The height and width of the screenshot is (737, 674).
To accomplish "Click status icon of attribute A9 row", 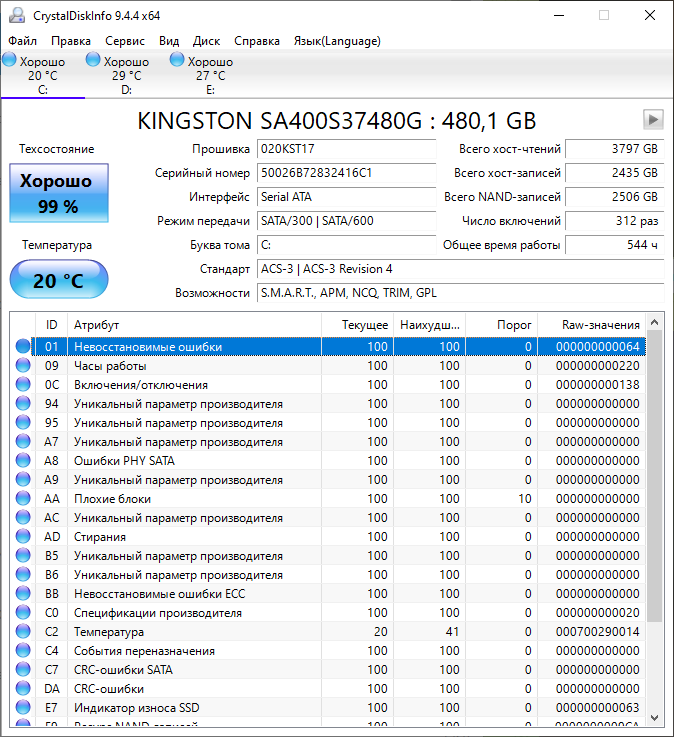I will pos(23,479).
